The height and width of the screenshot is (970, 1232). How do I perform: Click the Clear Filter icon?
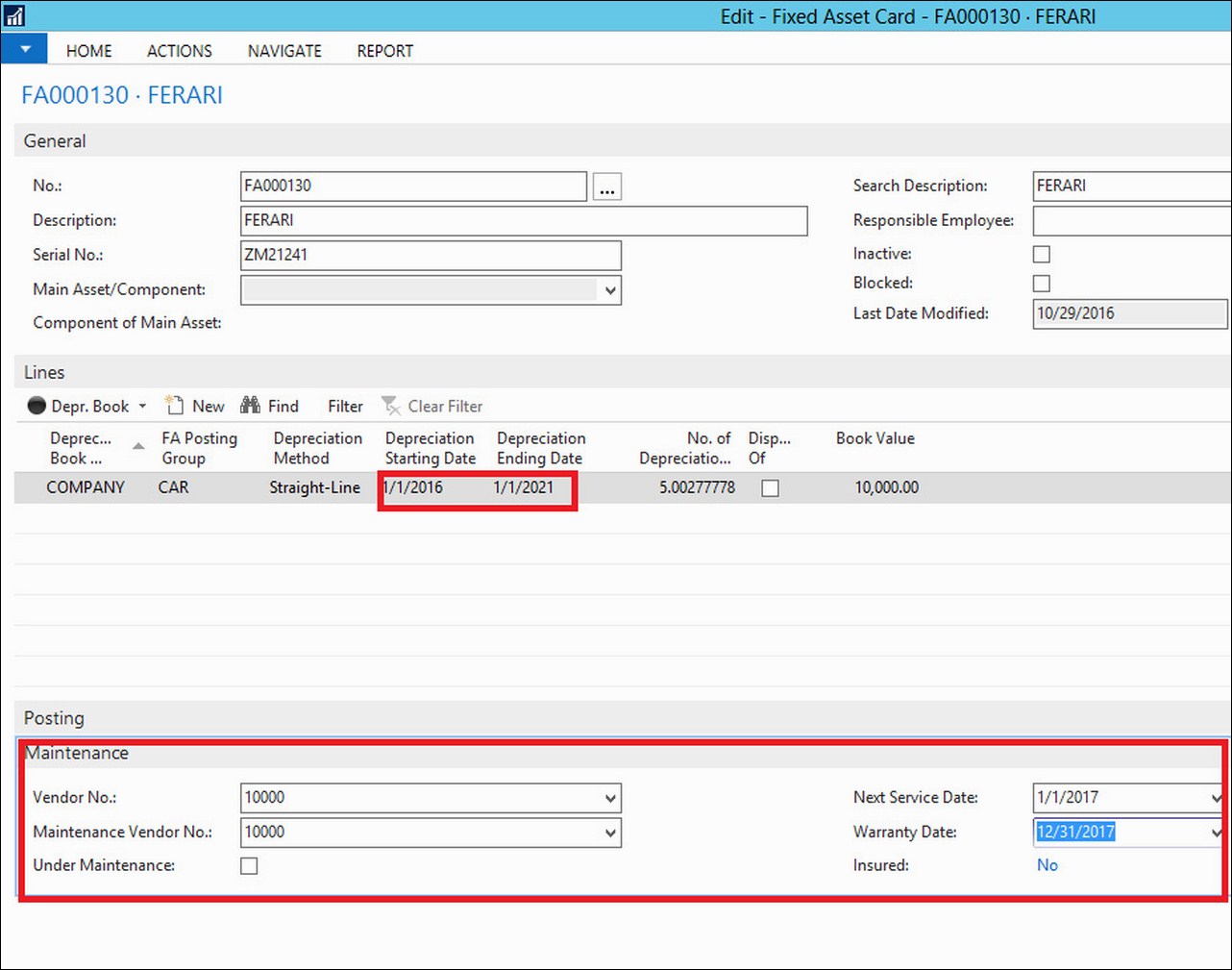pyautogui.click(x=390, y=406)
